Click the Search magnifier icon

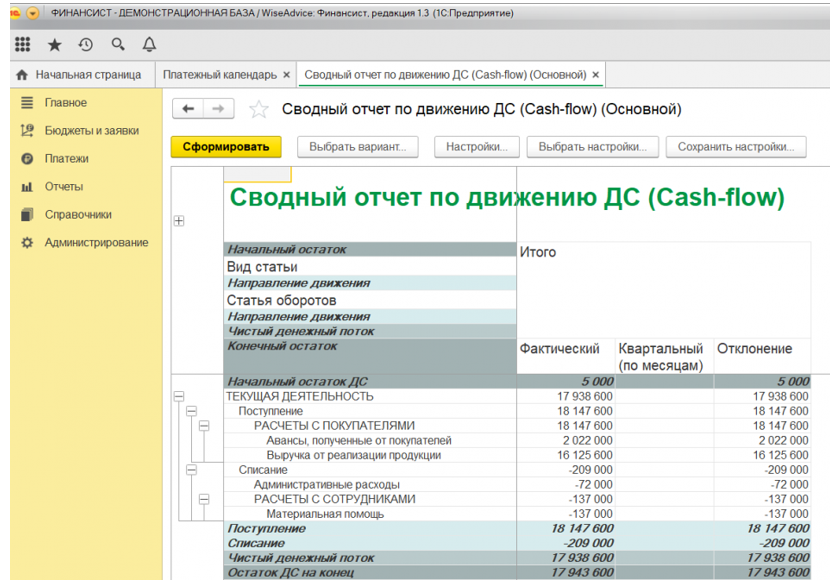pyautogui.click(x=118, y=44)
